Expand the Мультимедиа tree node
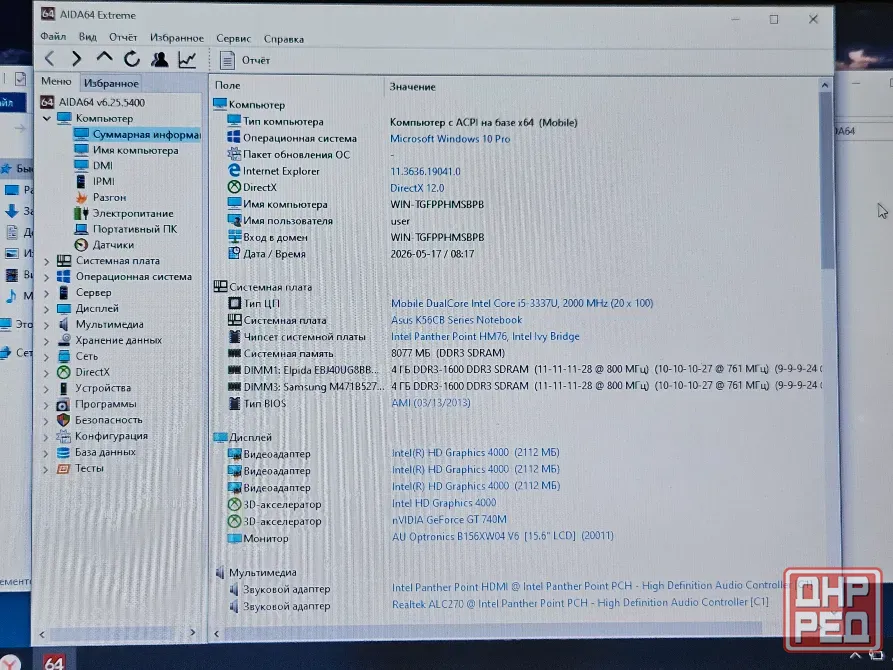Screen dimensions: 893x670 pos(47,325)
